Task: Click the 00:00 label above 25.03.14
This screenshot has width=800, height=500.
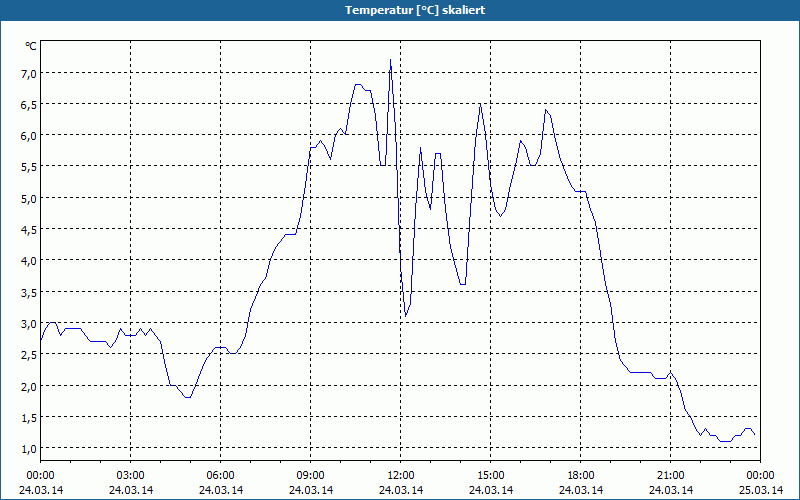Action: click(x=760, y=476)
